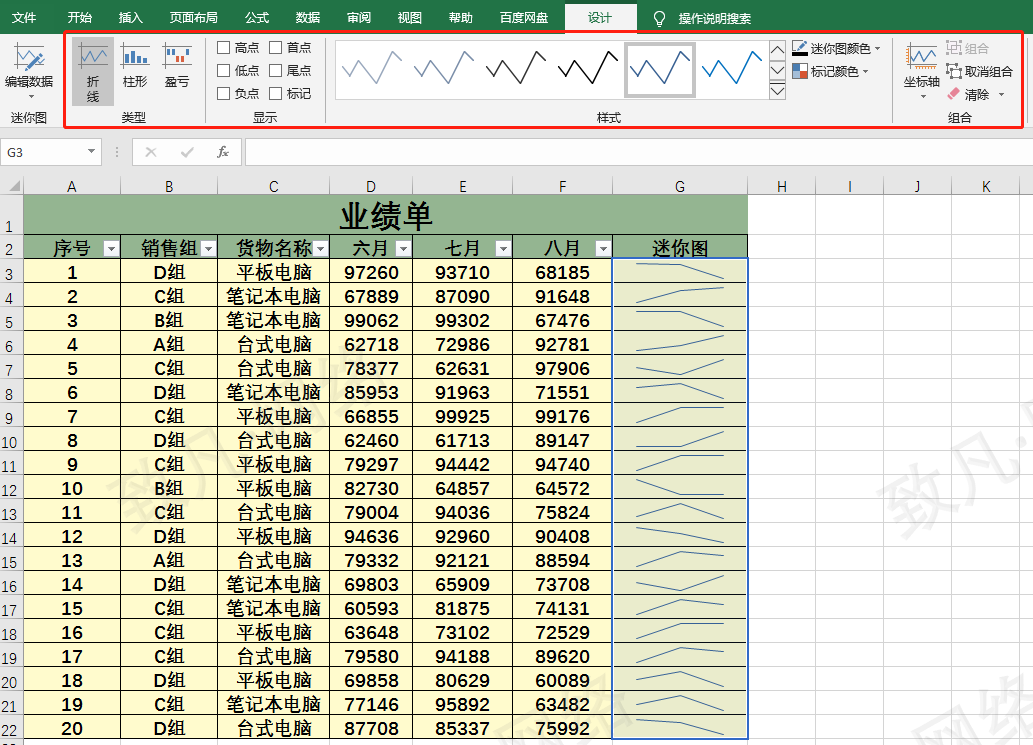
Task: Click the 组合 group icon
Action: [953, 48]
